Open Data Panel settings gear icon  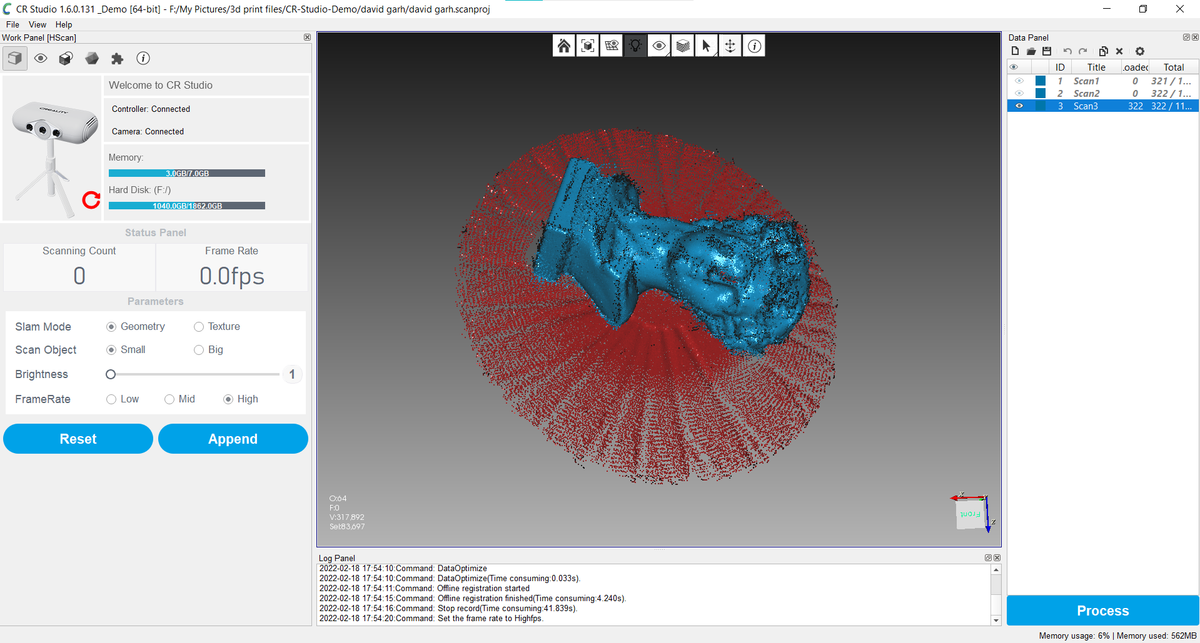click(1139, 50)
